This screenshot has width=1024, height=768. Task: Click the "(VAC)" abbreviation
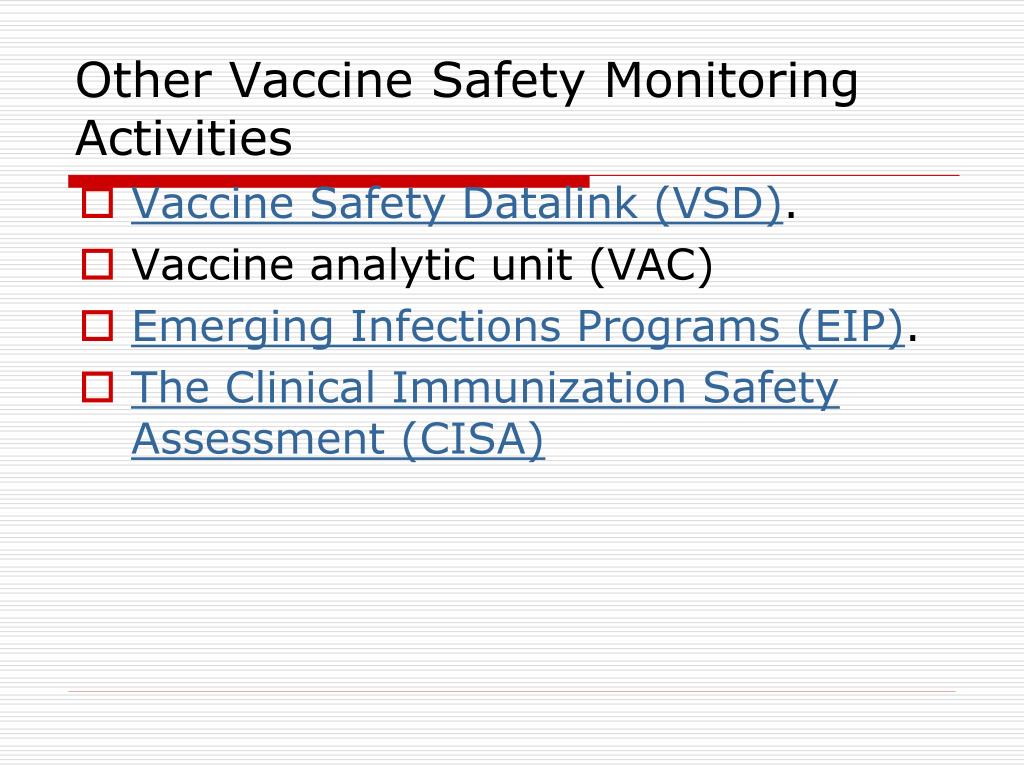[650, 265]
